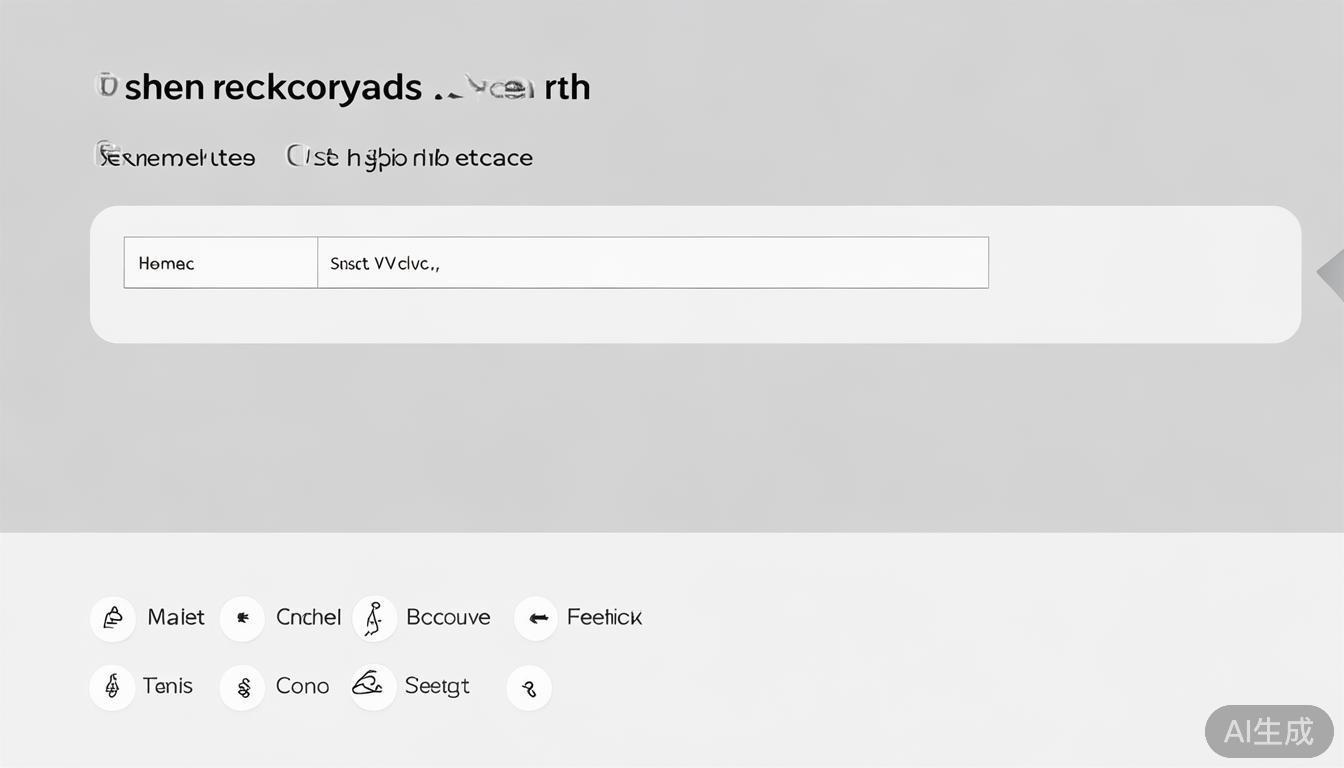Click the Bccouve text label
1344x768 pixels.
[448, 617]
